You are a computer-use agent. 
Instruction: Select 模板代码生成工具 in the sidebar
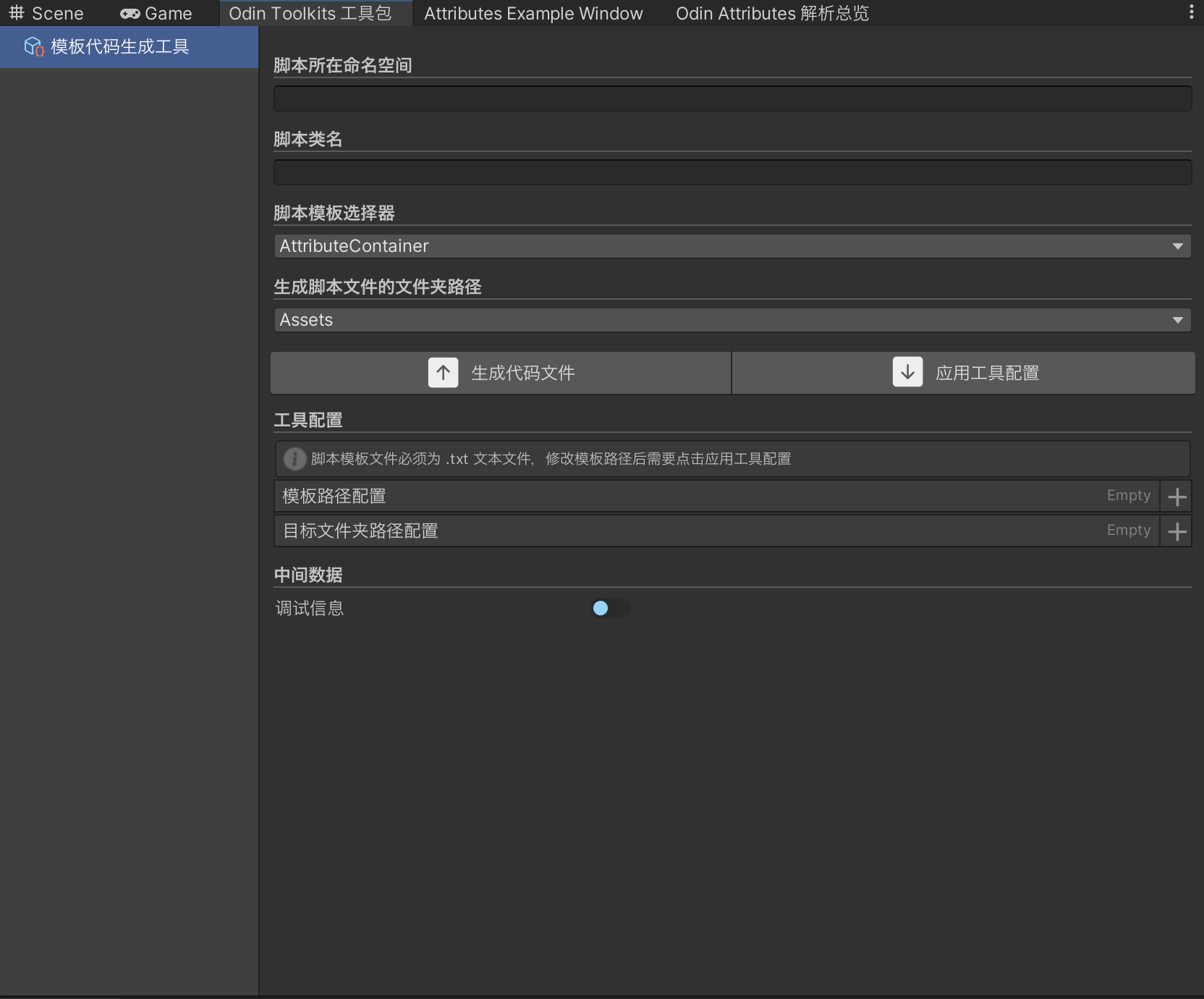pyautogui.click(x=129, y=47)
